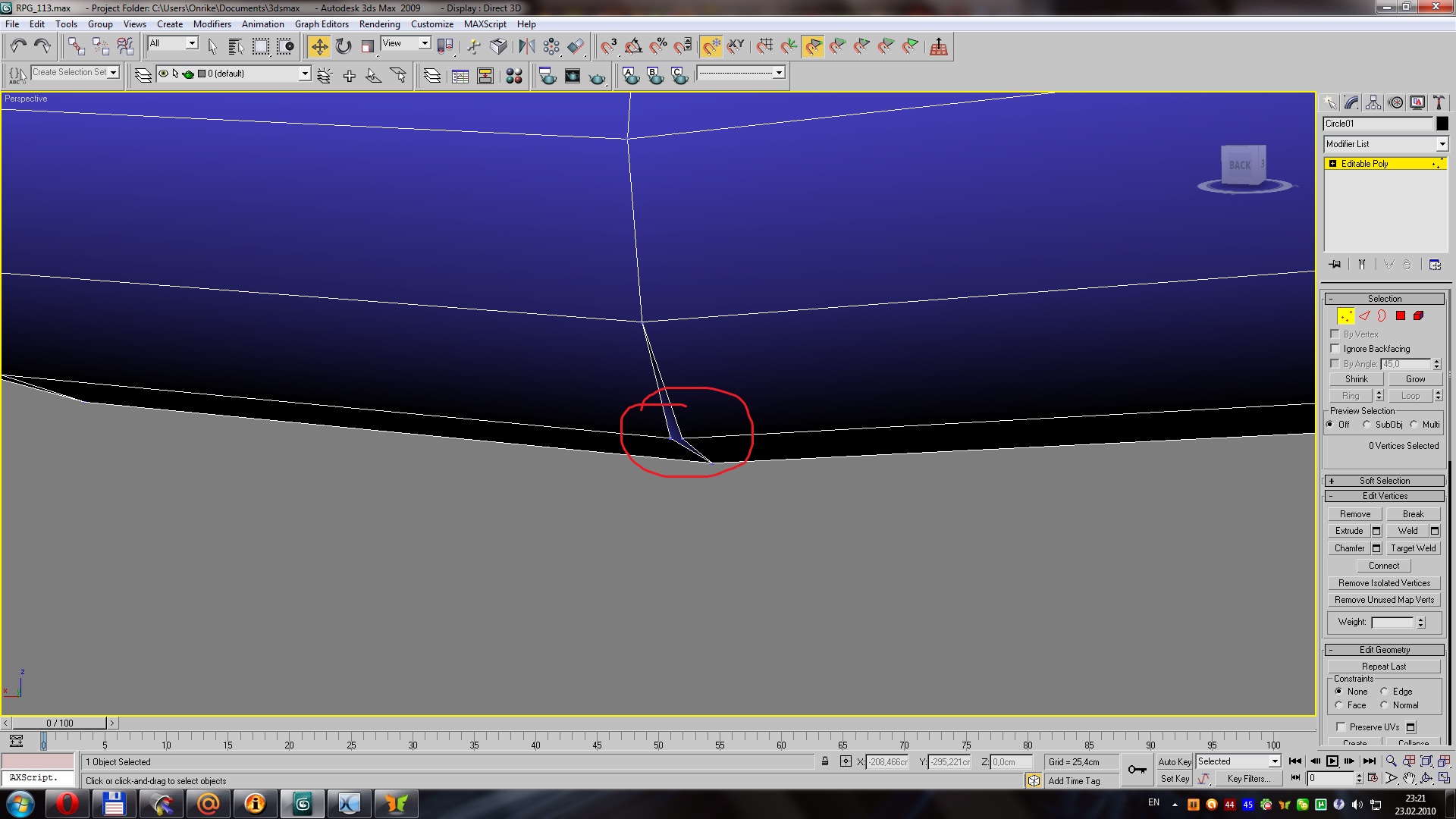Select the Edge constraint radio button
The height and width of the screenshot is (819, 1456).
pos(1384,692)
